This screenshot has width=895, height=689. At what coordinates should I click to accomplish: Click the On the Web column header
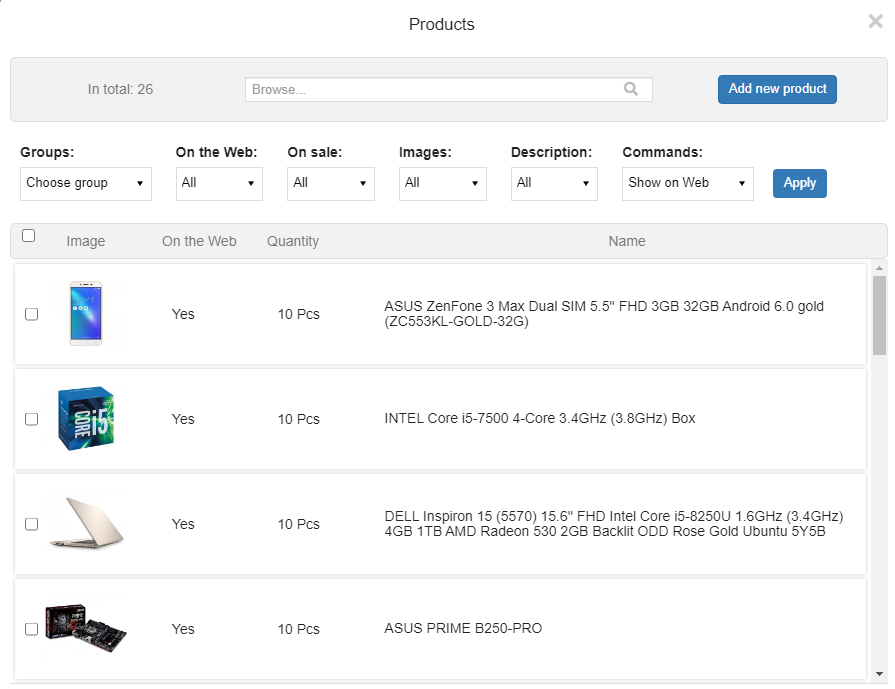pos(199,241)
